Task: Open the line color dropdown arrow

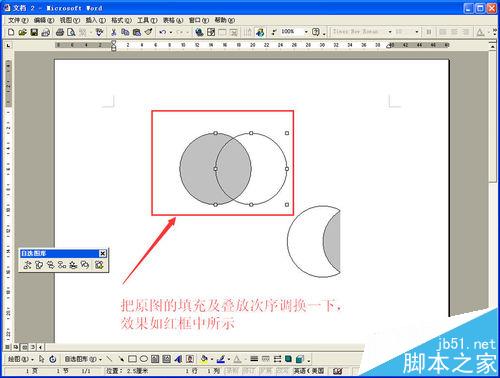Action: 229,359
